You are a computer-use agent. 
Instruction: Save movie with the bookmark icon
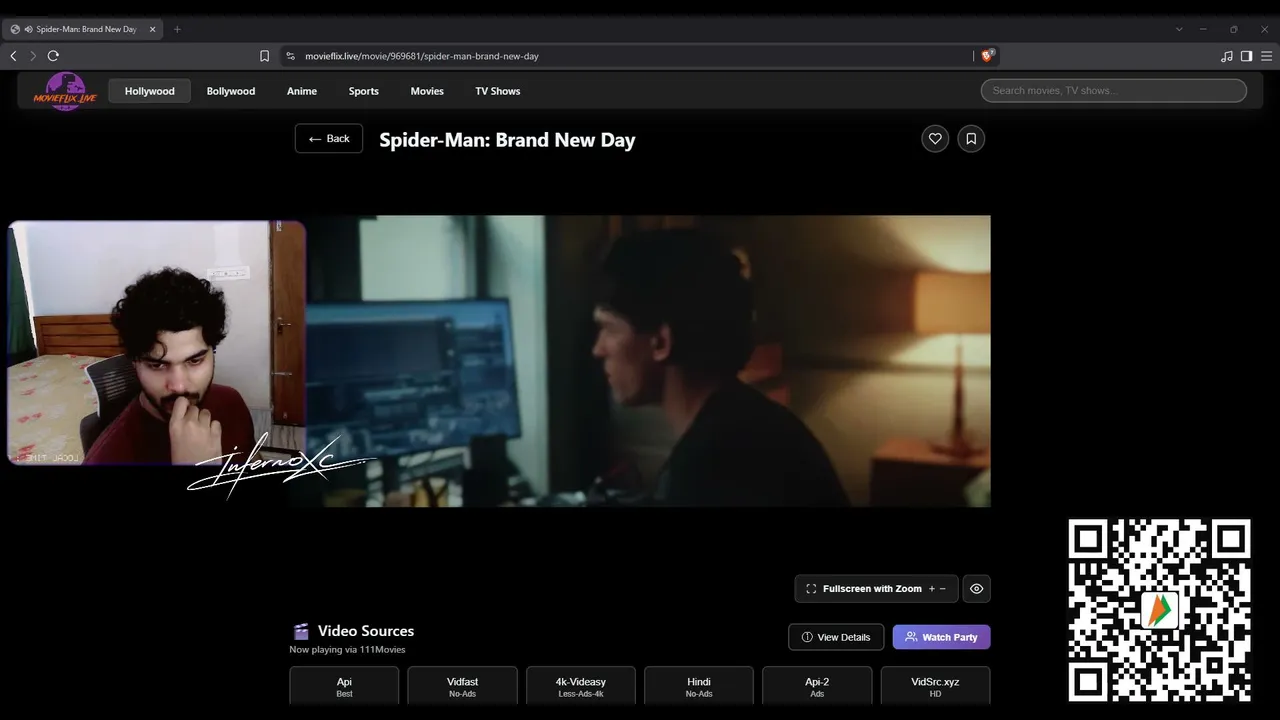point(971,139)
